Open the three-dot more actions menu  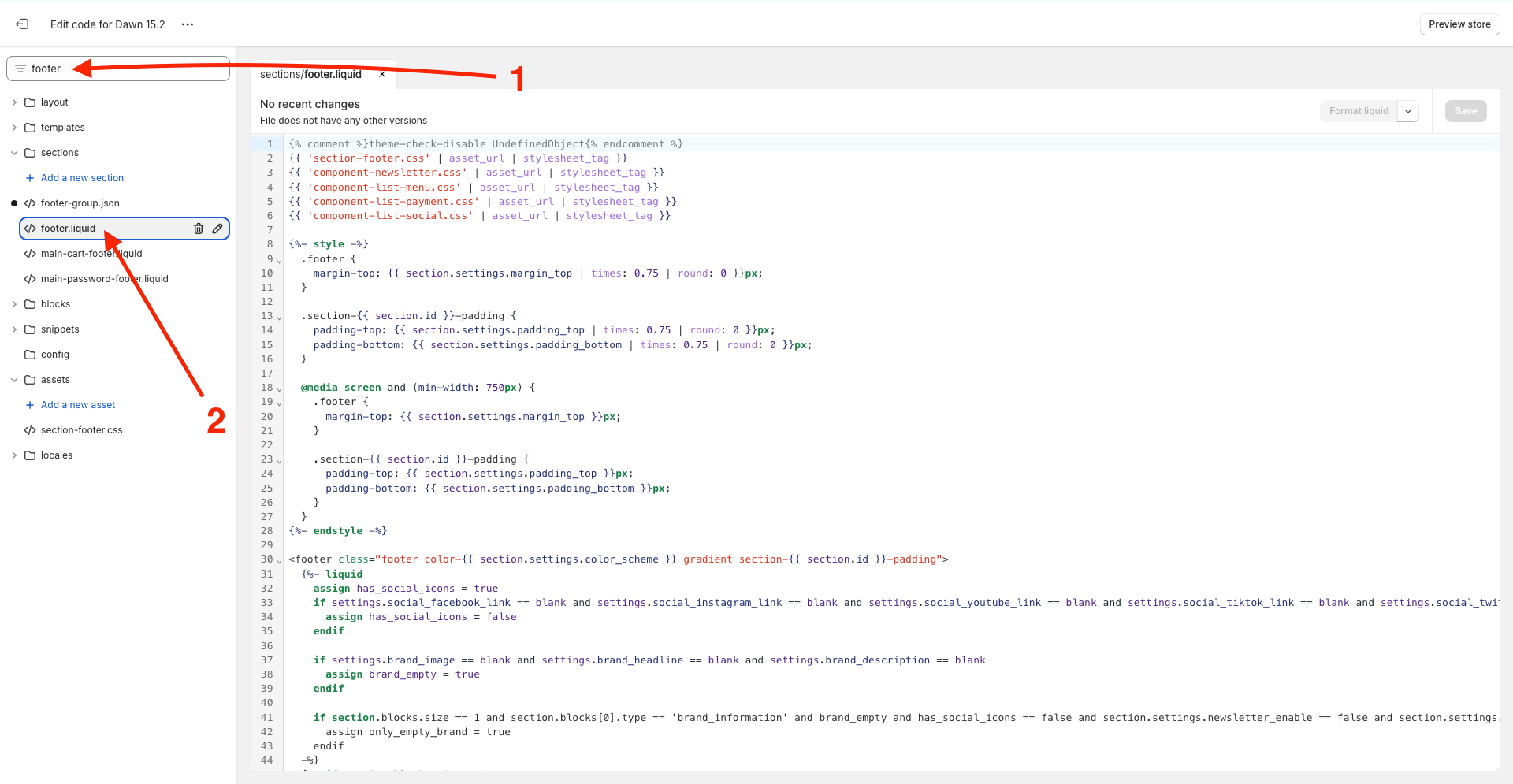click(188, 24)
